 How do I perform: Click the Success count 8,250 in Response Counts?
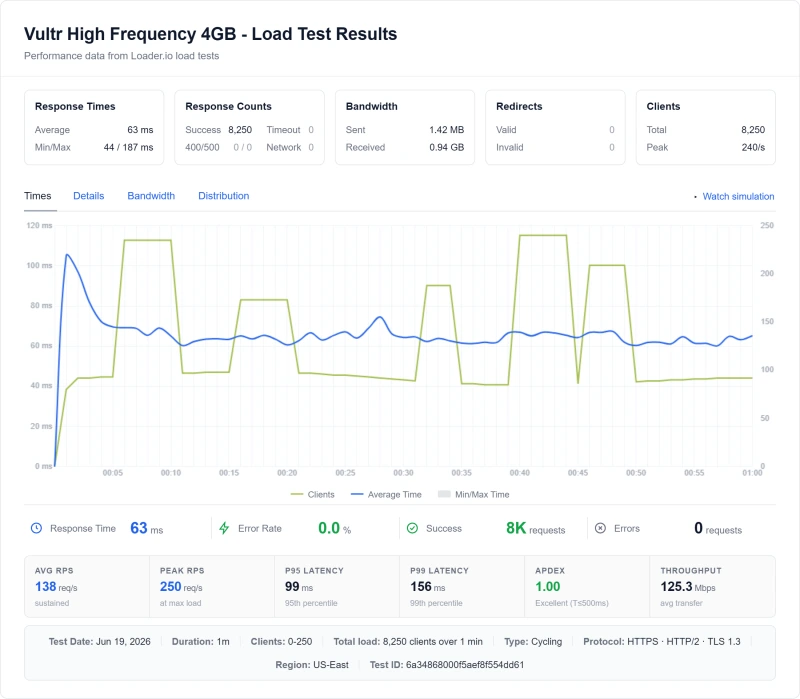click(x=240, y=130)
